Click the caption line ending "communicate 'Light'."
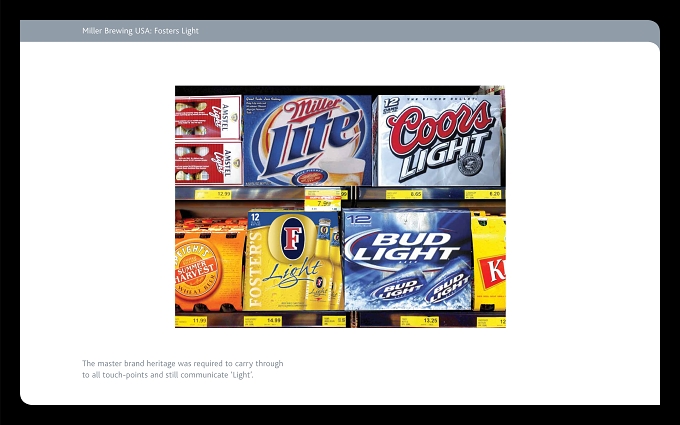680x425 pixels. click(x=168, y=375)
